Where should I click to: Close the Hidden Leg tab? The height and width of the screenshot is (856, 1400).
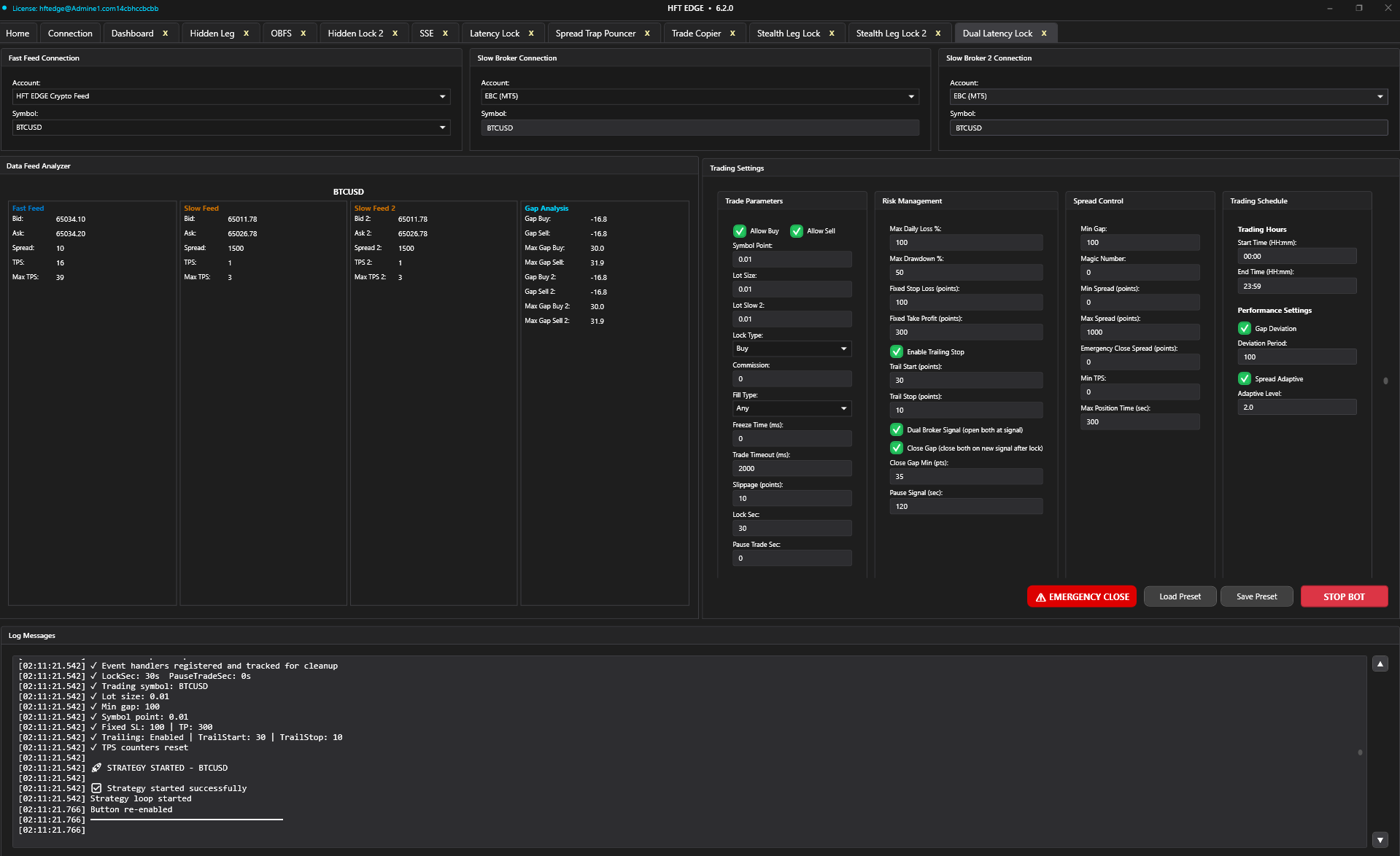click(x=246, y=34)
